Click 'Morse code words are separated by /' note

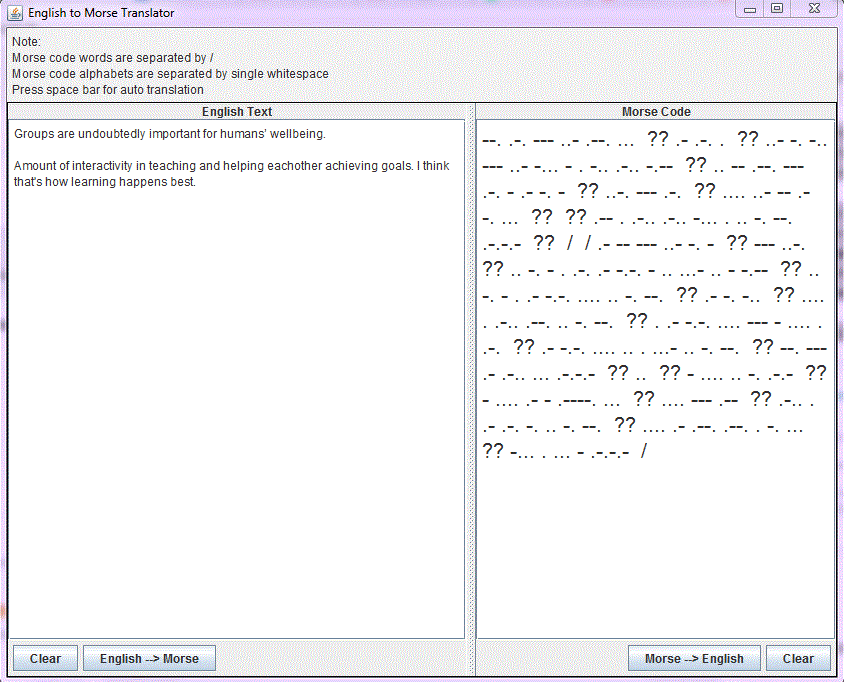pos(112,58)
